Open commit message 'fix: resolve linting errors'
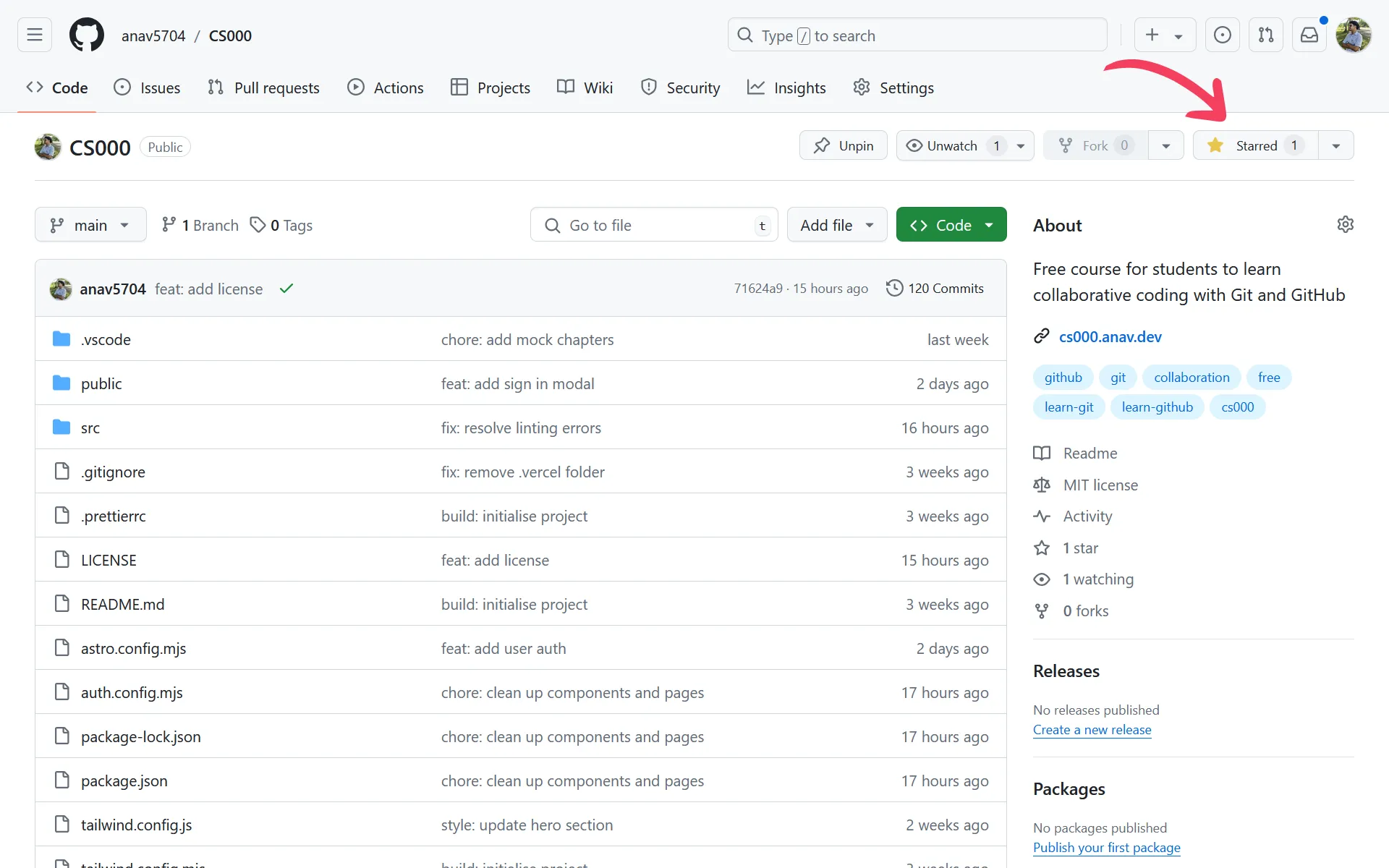Image resolution: width=1389 pixels, height=868 pixels. point(521,427)
